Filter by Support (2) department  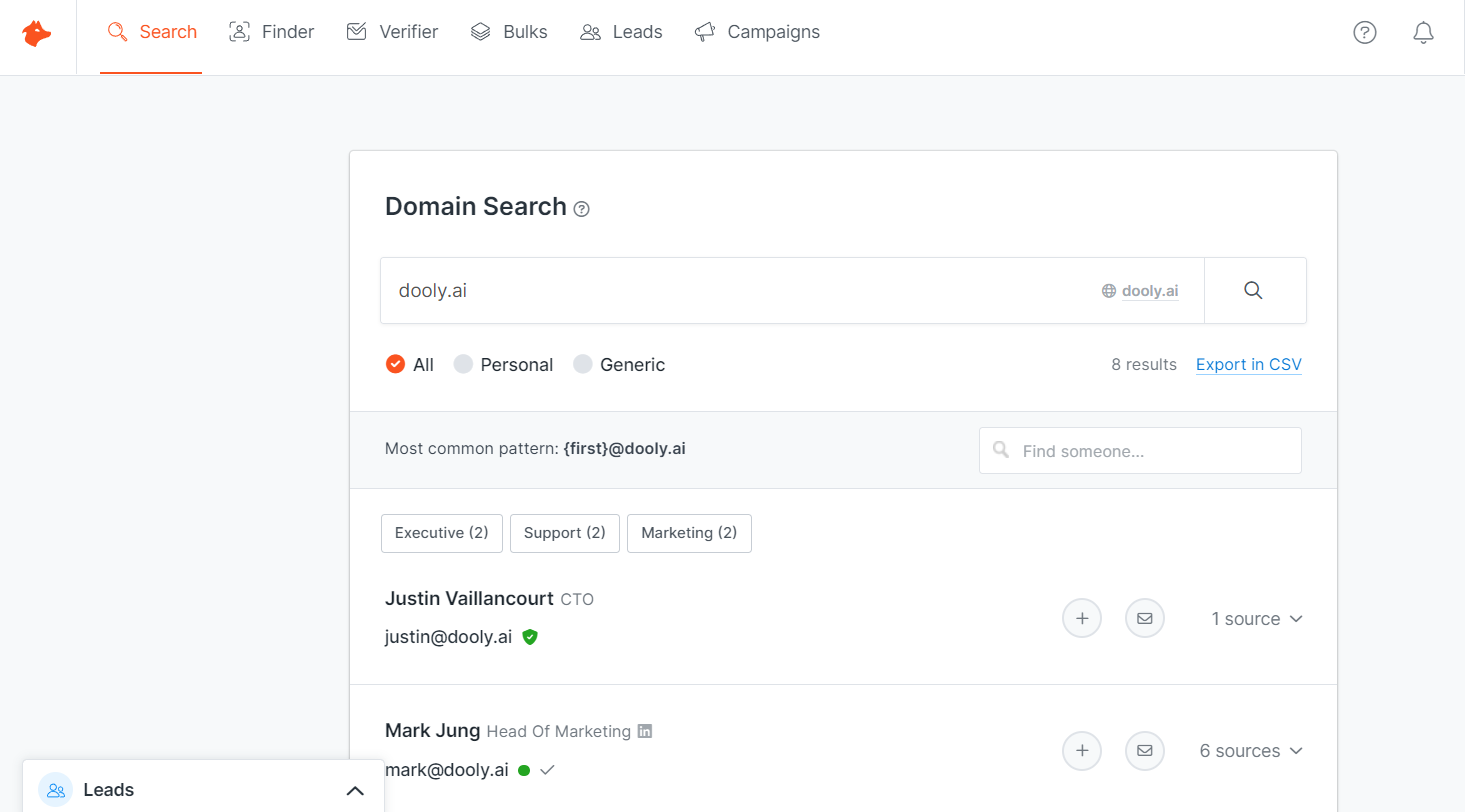(565, 533)
